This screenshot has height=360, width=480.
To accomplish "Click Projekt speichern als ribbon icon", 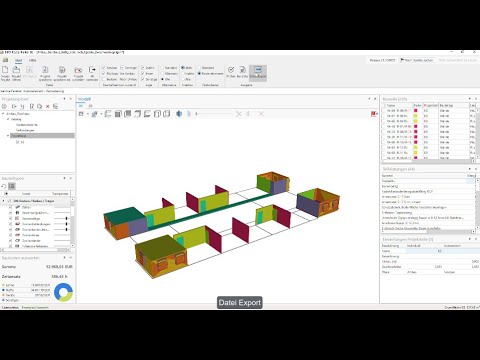I will (x=62, y=73).
